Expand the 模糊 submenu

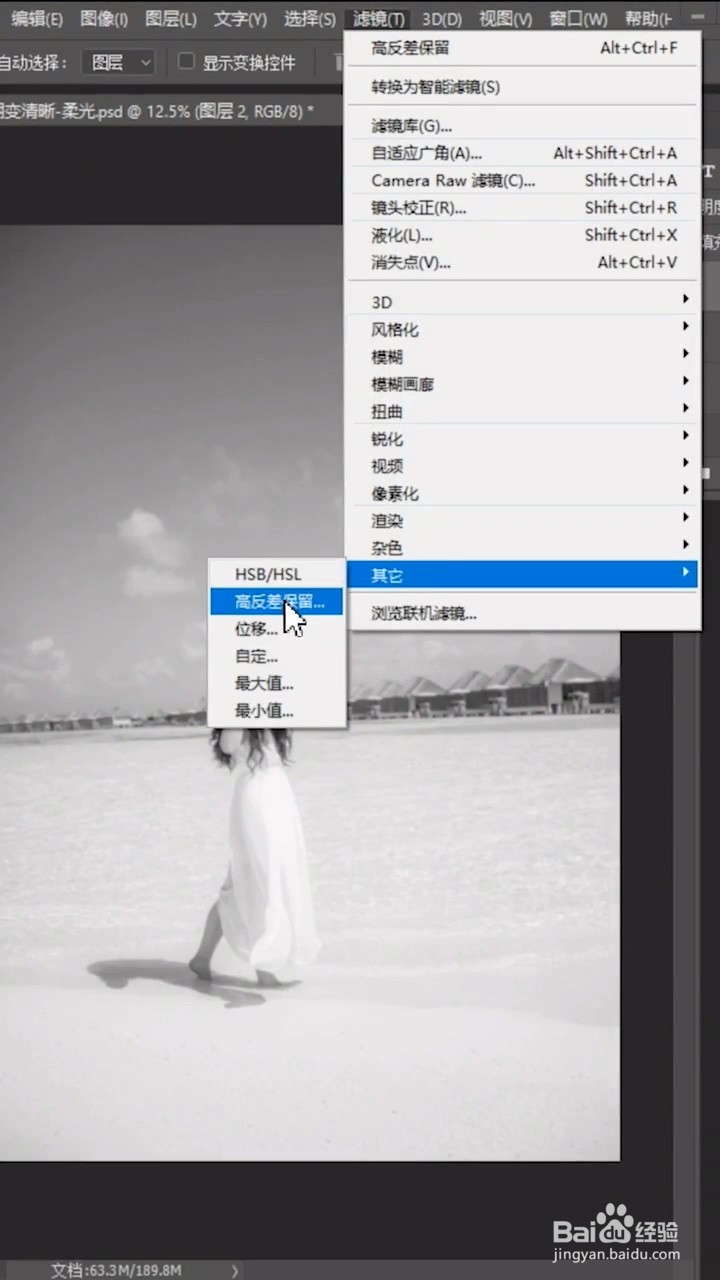(x=523, y=357)
